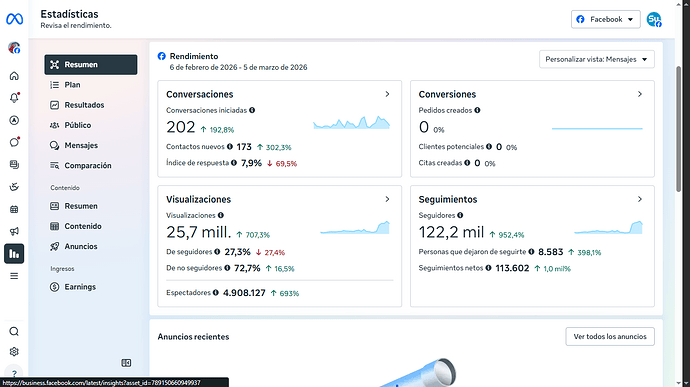
Task: Click the Visualizaciones card title
Action: point(198,199)
